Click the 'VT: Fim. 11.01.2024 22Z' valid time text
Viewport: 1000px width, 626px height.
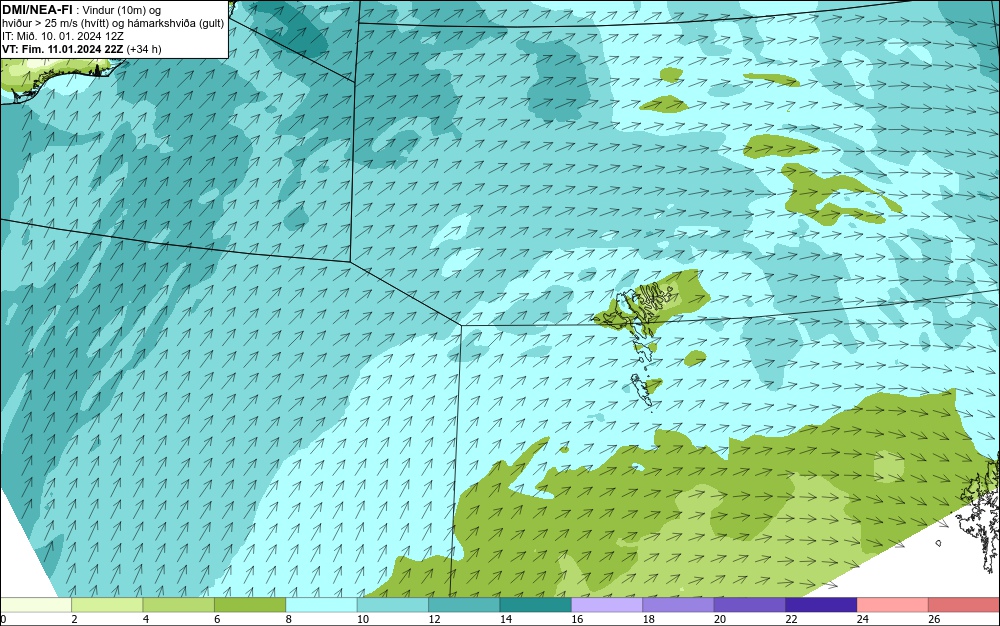coord(62,49)
